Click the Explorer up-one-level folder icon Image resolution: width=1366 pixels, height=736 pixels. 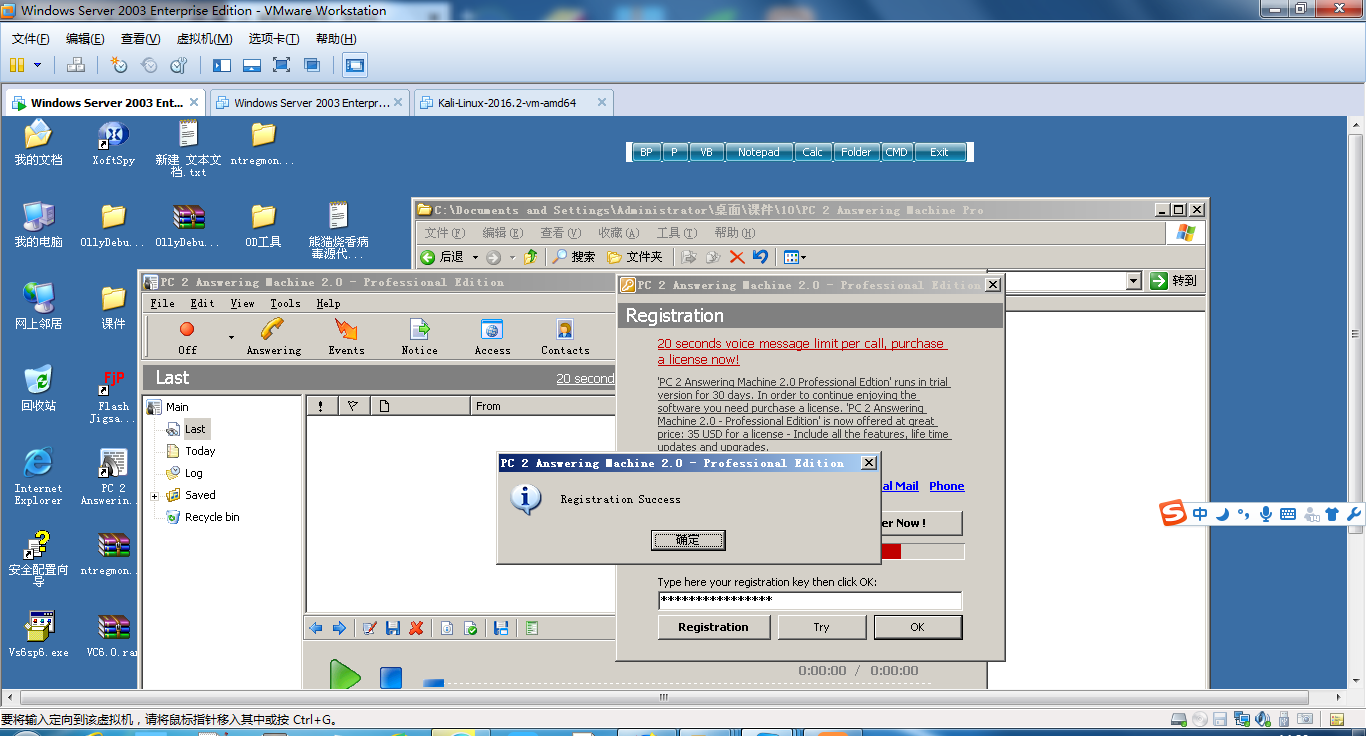531,257
